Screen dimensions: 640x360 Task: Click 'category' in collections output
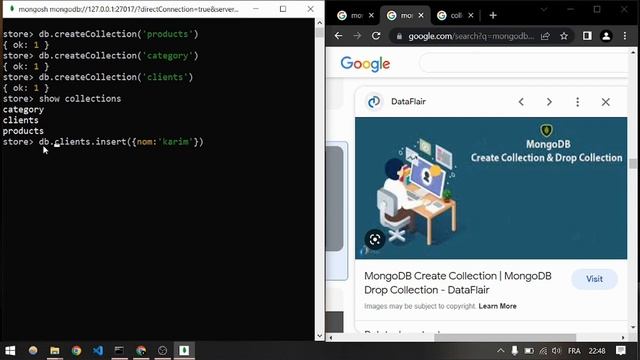point(23,110)
